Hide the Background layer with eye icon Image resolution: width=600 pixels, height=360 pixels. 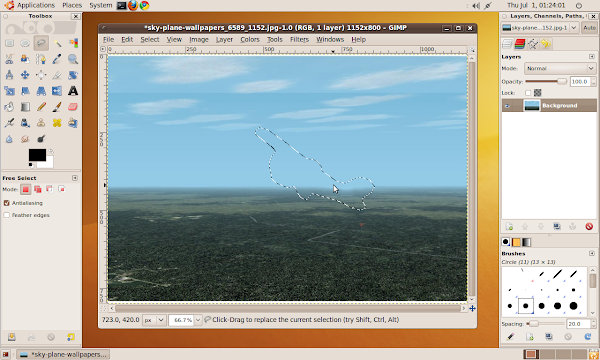507,106
